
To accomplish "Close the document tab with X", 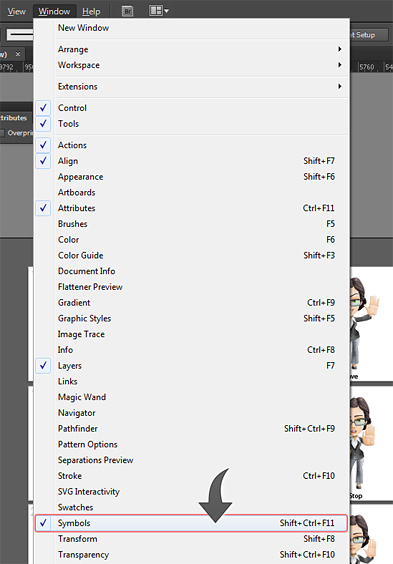I will point(18,54).
